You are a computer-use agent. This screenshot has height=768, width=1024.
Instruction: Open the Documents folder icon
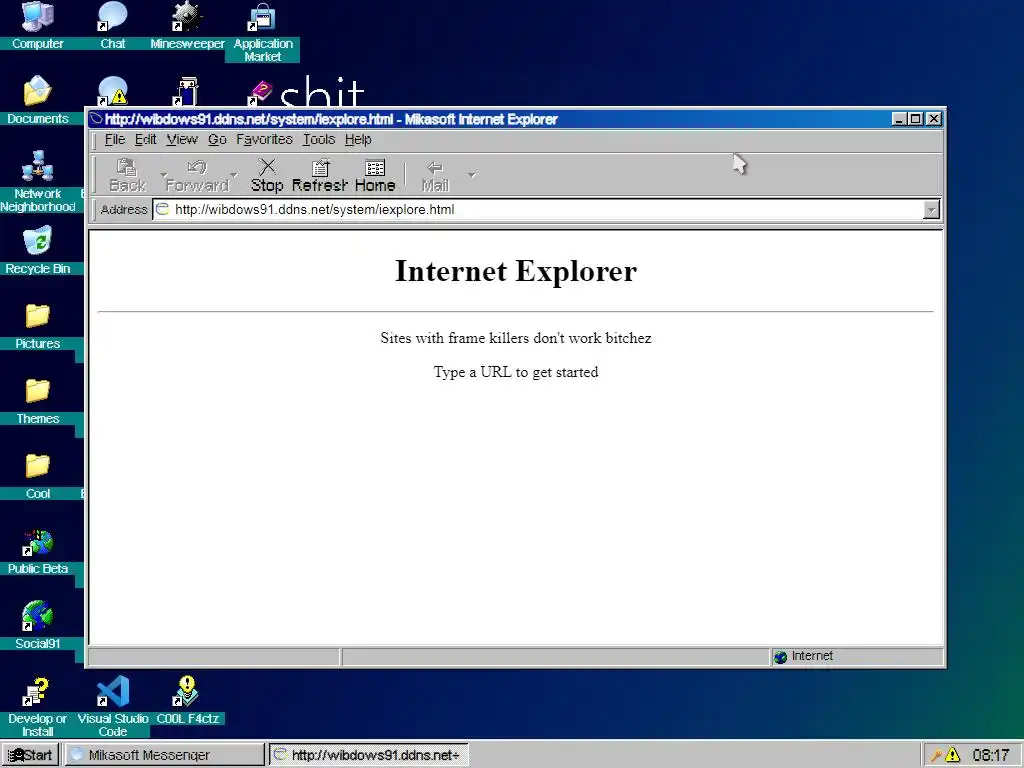pyautogui.click(x=37, y=101)
